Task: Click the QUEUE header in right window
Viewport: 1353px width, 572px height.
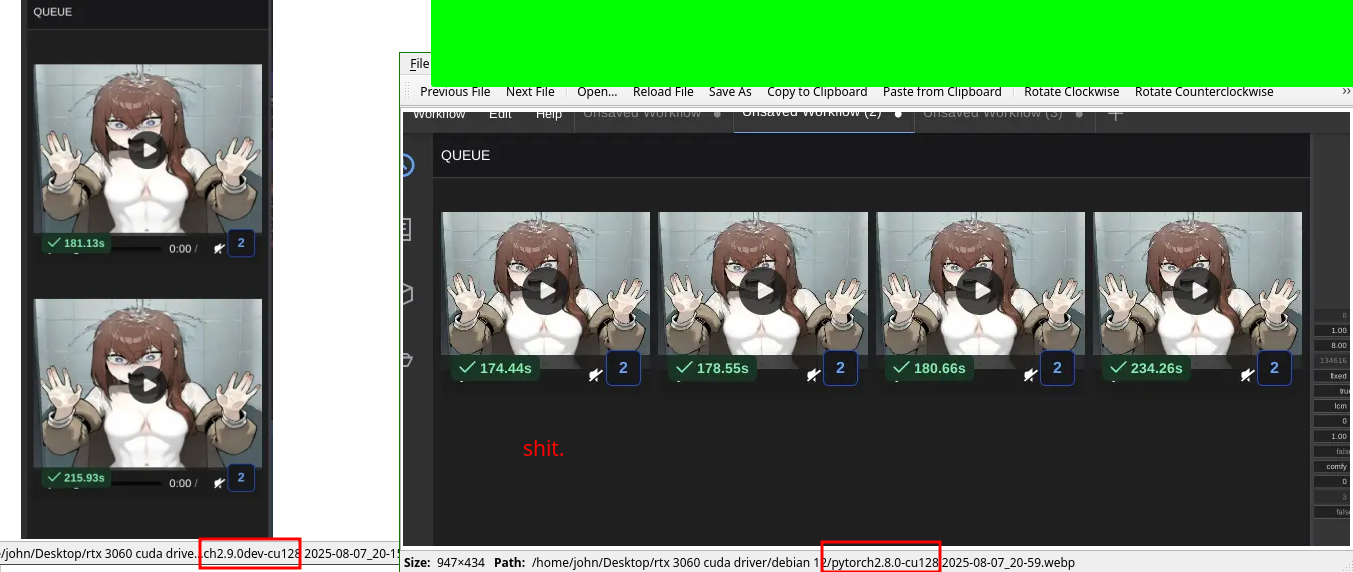Action: pyautogui.click(x=465, y=155)
